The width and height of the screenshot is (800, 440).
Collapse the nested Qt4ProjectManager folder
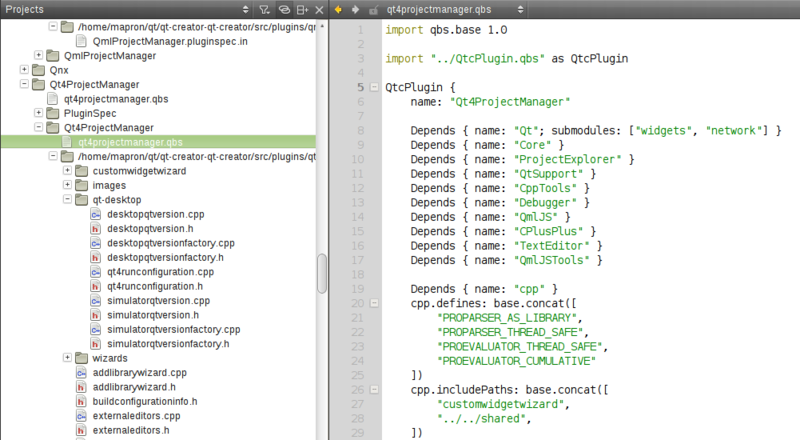38,127
